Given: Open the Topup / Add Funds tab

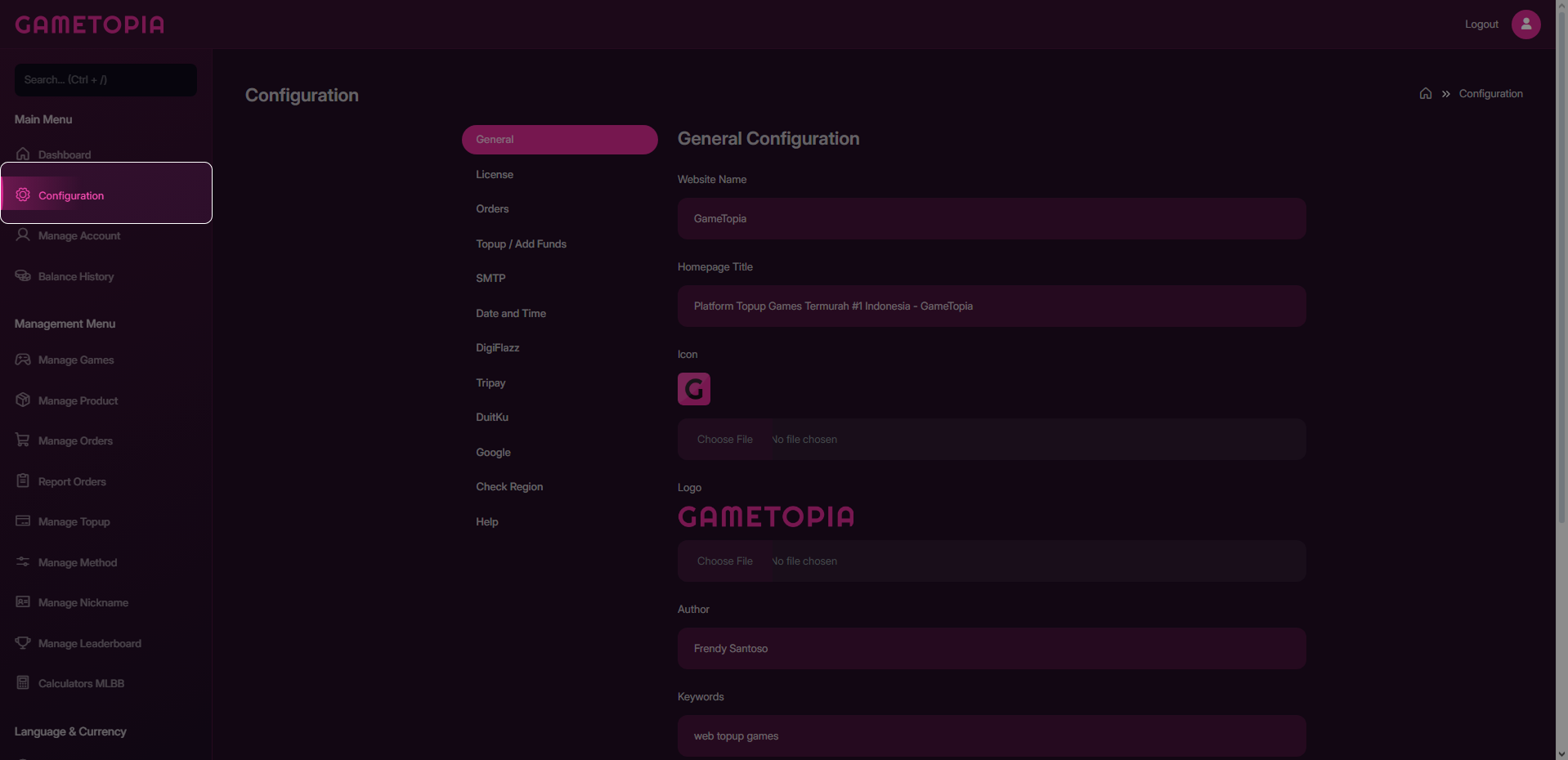Looking at the screenshot, I should [x=559, y=244].
